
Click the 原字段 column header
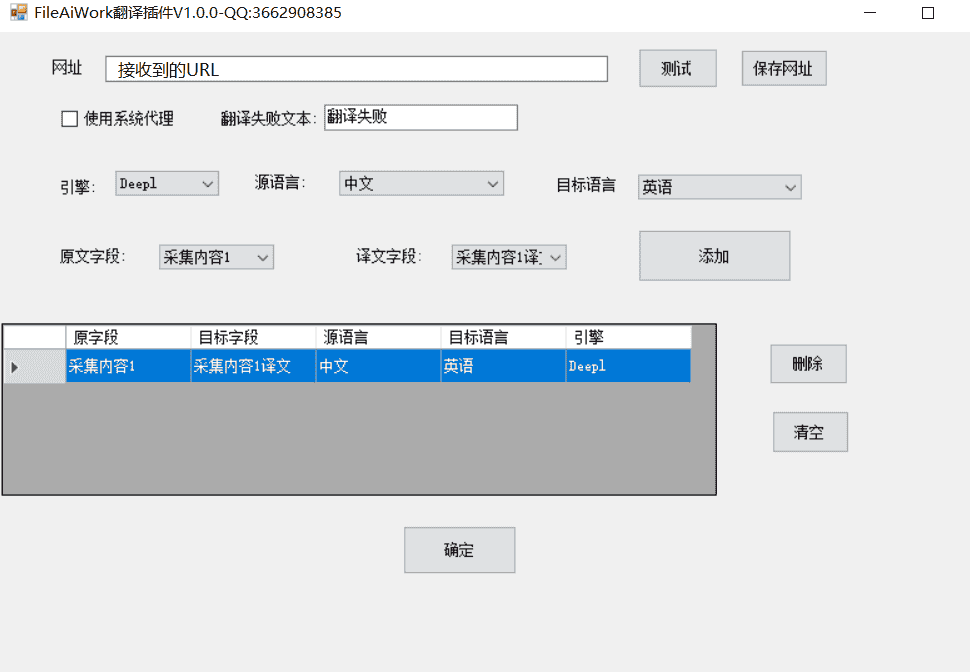[x=128, y=337]
